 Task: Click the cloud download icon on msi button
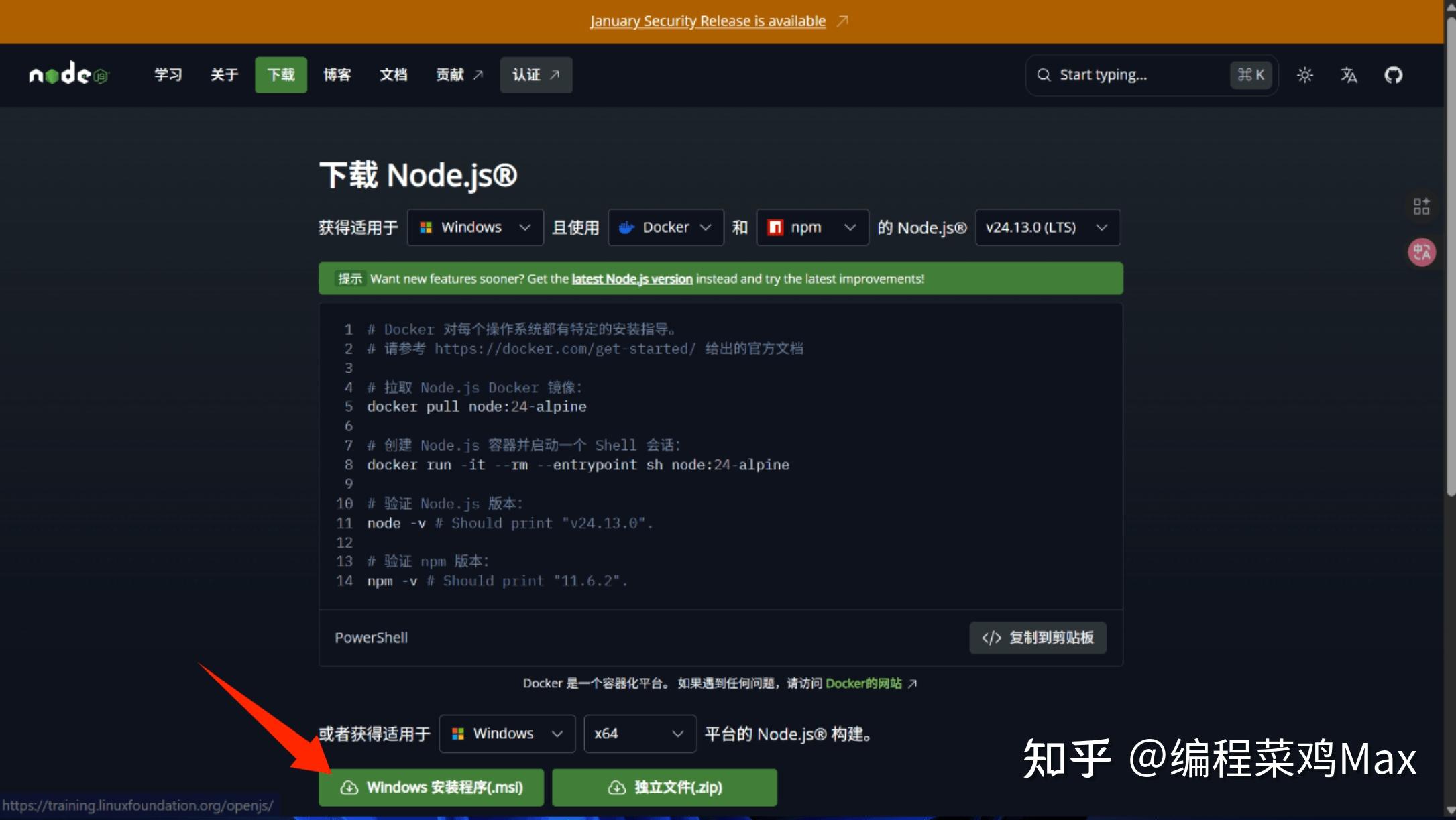[349, 787]
